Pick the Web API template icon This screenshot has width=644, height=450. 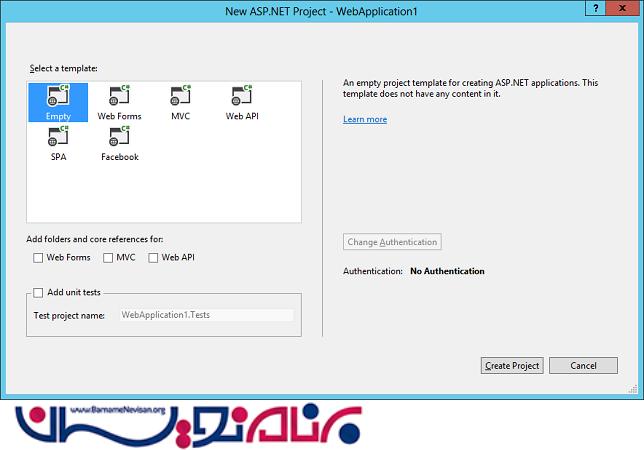click(242, 102)
